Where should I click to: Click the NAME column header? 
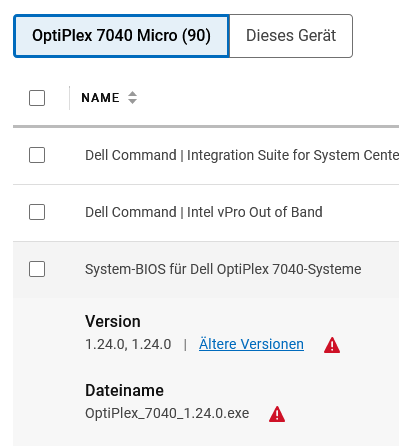pyautogui.click(x=100, y=98)
